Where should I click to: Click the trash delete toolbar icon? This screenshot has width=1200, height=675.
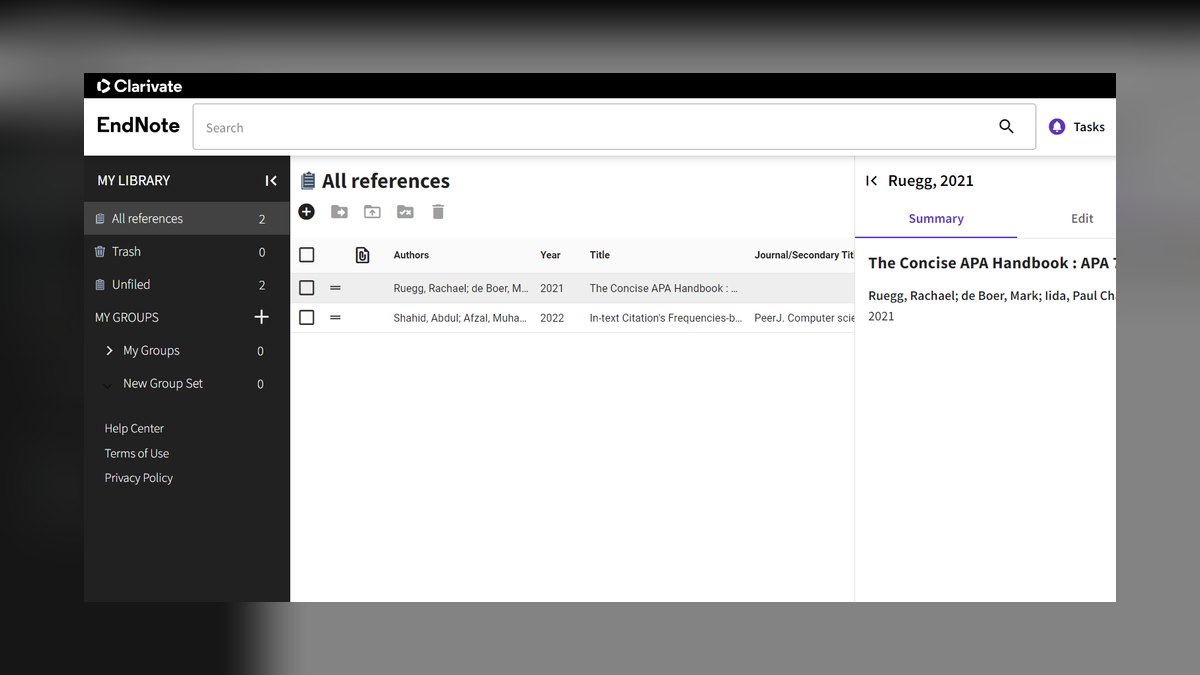tap(438, 212)
